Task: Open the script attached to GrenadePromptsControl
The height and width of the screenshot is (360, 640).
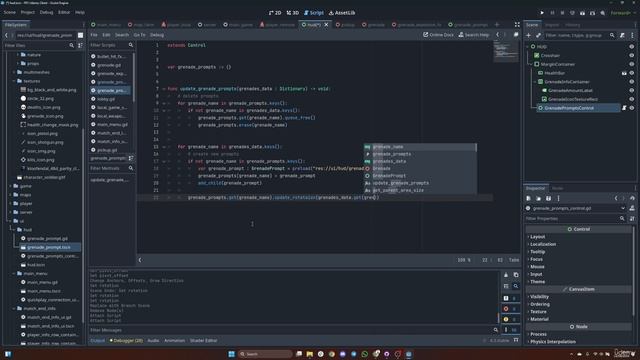Action: 624,108
